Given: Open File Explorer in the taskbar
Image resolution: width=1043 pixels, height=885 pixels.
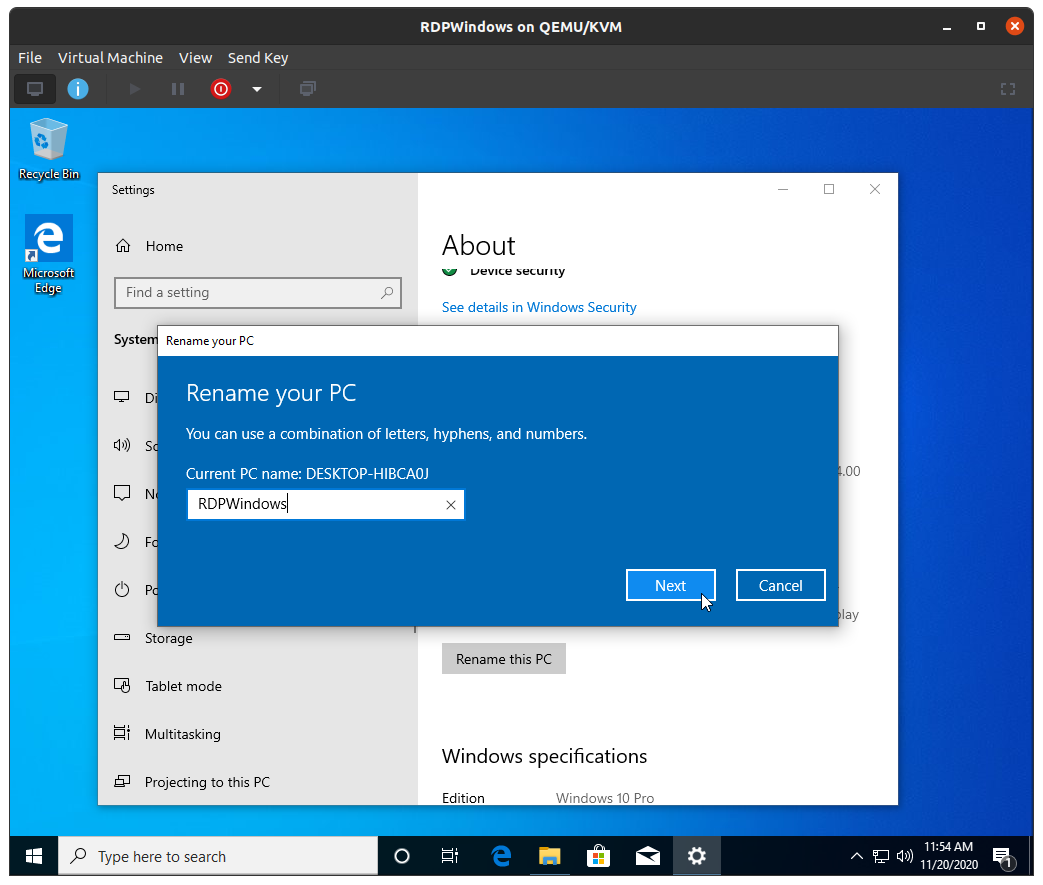Looking at the screenshot, I should [549, 856].
